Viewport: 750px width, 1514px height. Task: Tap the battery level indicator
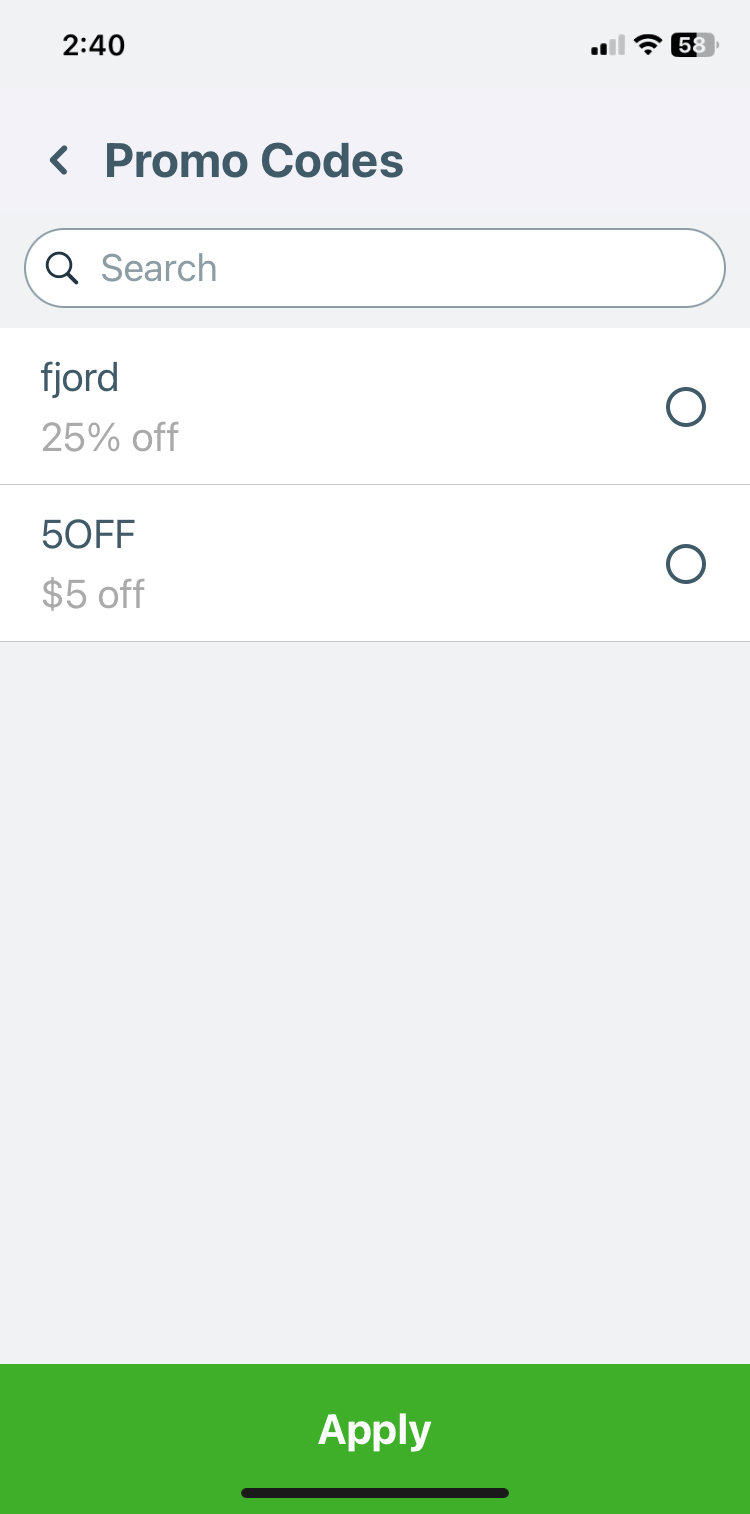click(x=694, y=45)
